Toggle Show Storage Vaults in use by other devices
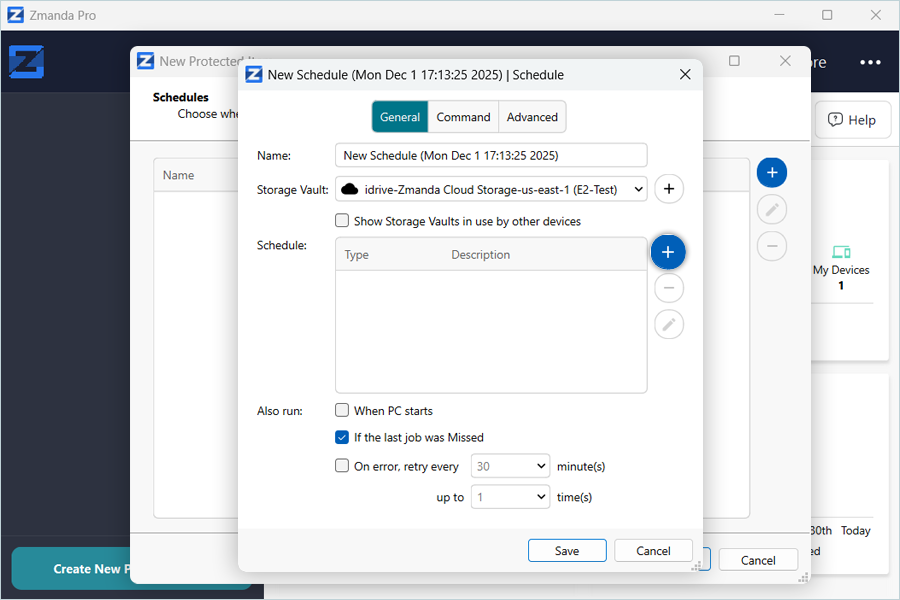The height and width of the screenshot is (600, 900). click(342, 221)
